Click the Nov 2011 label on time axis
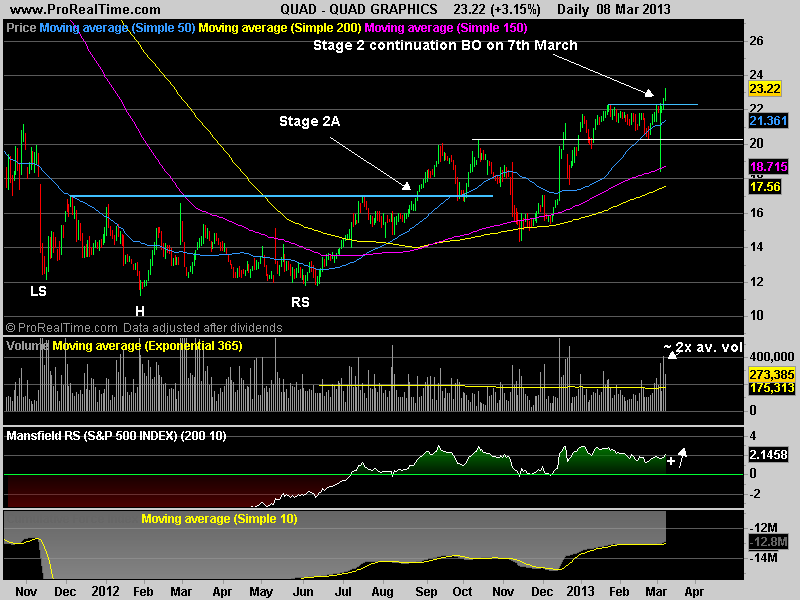 point(26,591)
